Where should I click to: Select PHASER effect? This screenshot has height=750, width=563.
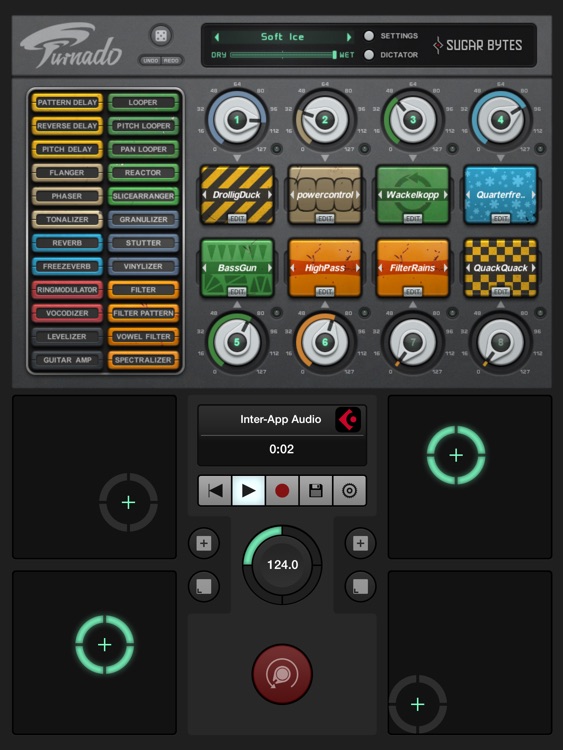click(67, 196)
